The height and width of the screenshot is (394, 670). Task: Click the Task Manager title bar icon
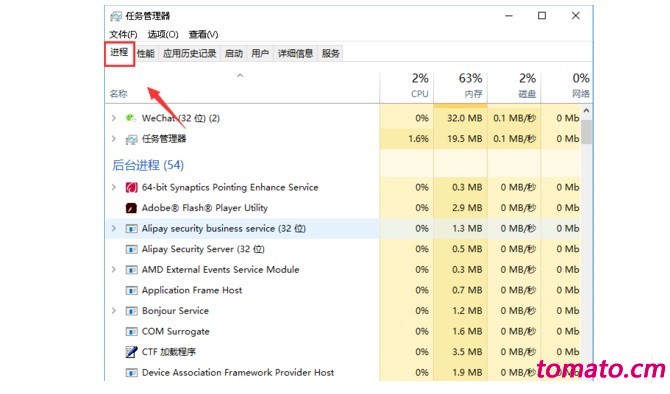[116, 16]
